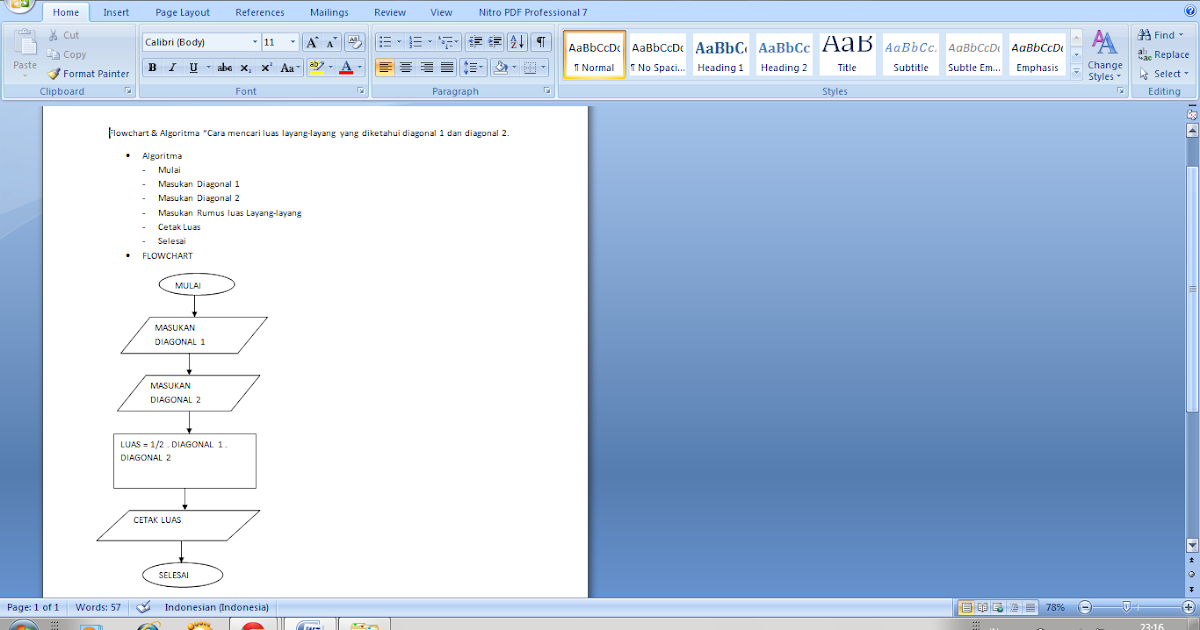Sort text alphabetically with A-Z icon
The image size is (1200, 630).
(x=517, y=42)
